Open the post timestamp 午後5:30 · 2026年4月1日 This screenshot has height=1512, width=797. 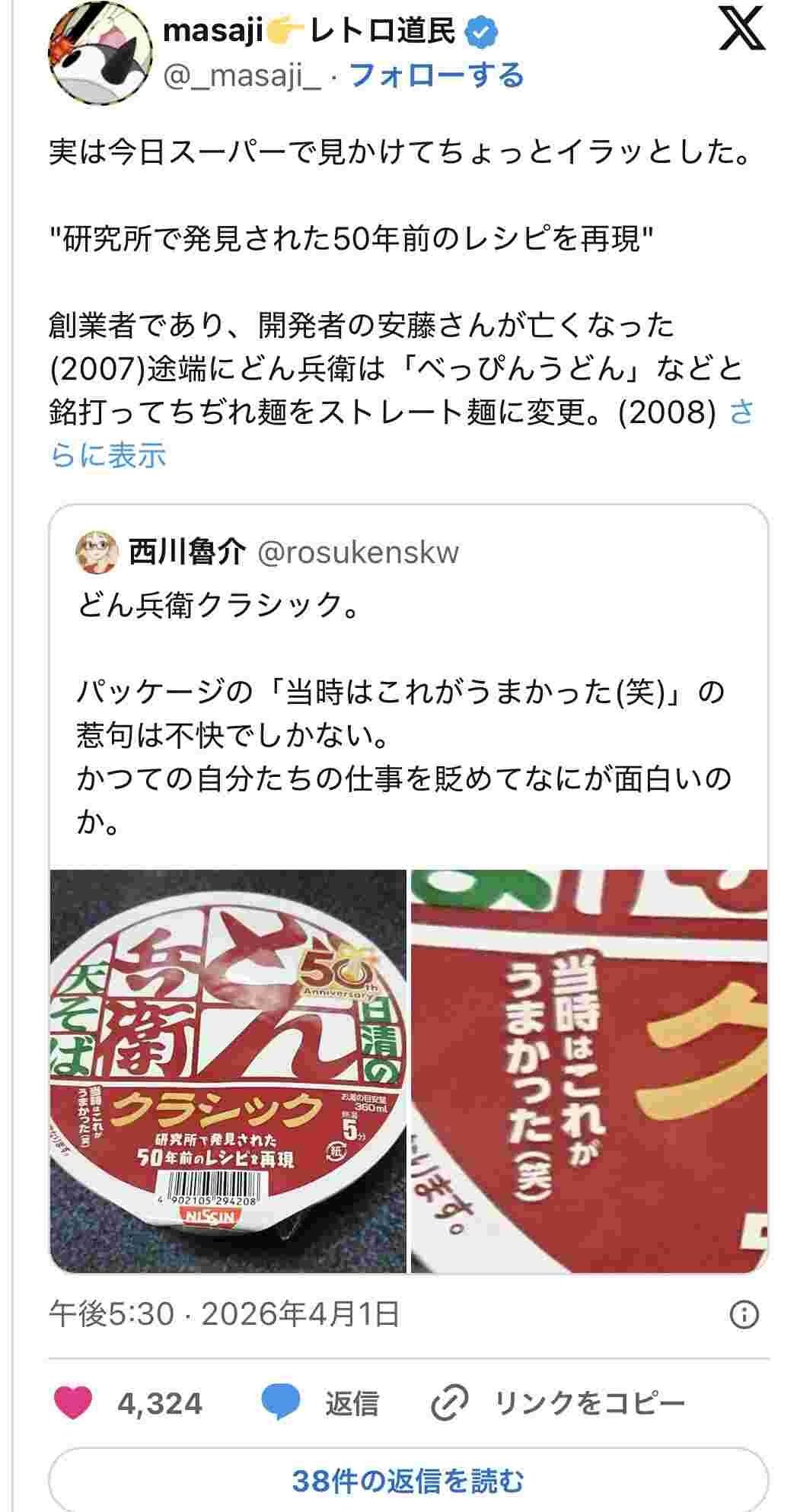(x=224, y=1315)
